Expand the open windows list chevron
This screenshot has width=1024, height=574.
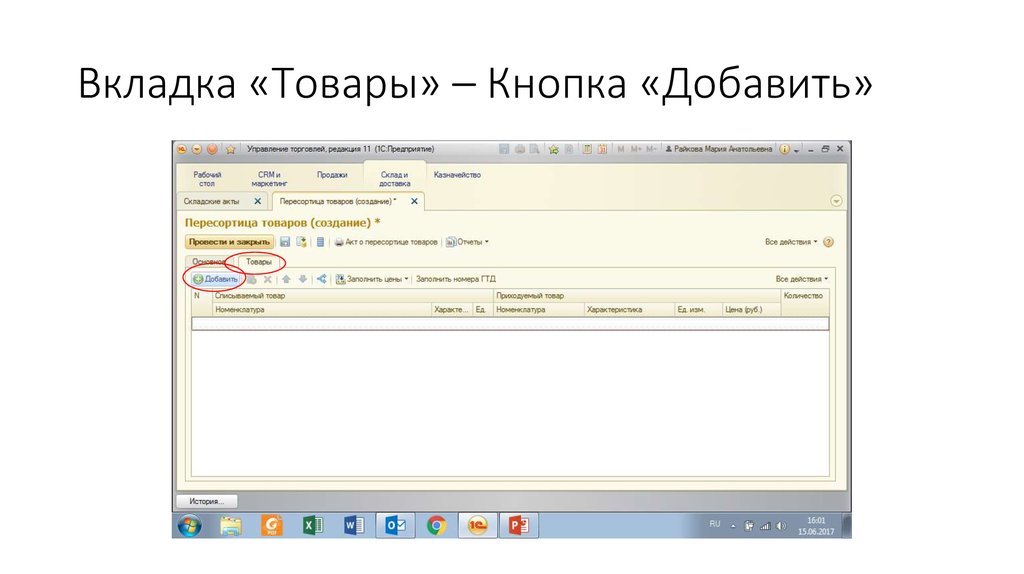[837, 201]
